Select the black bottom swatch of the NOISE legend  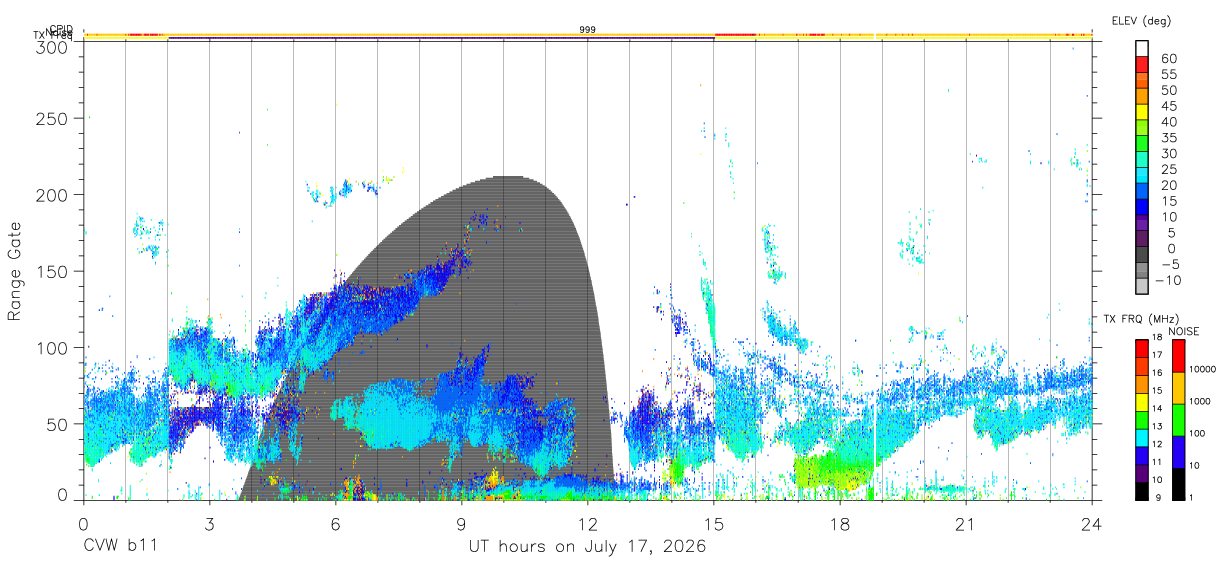[1177, 484]
